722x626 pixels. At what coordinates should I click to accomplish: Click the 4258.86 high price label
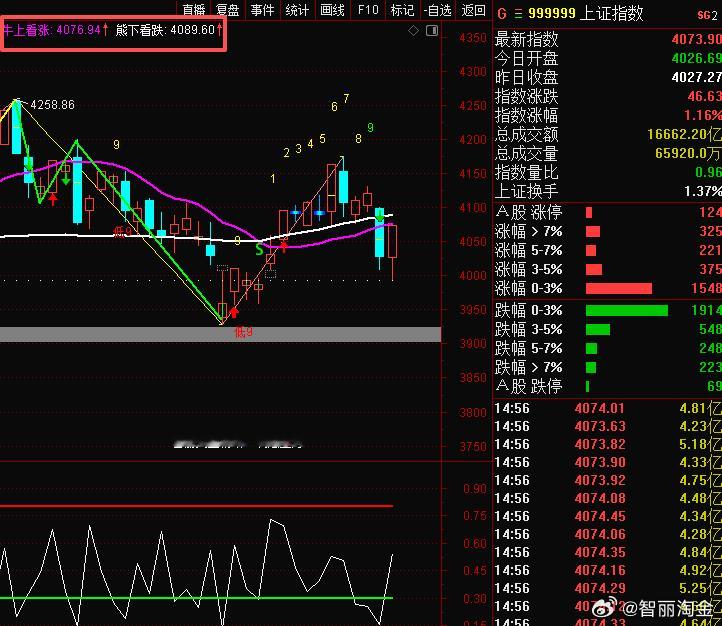[x=52, y=104]
